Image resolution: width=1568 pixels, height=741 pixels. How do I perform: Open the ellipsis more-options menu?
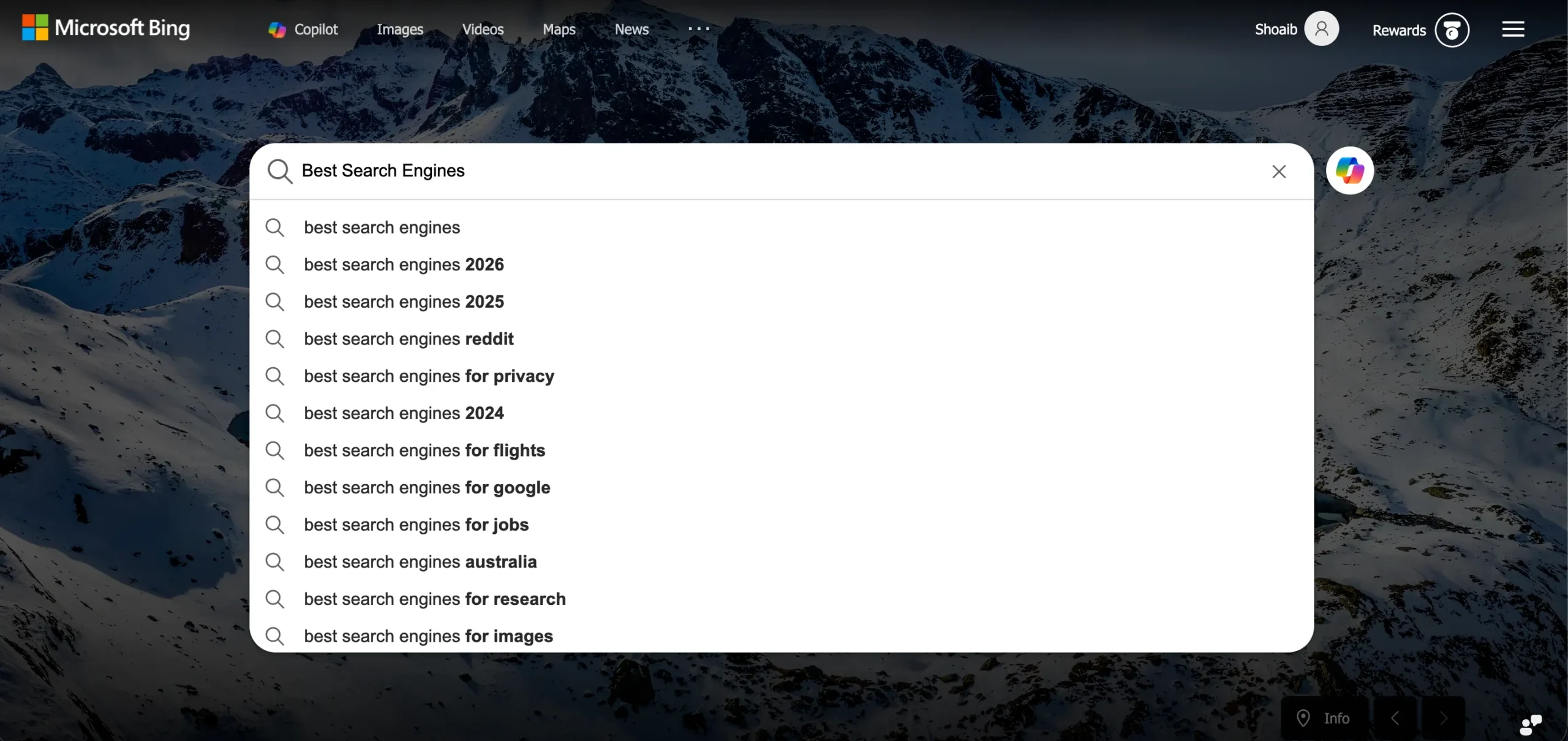pos(698,29)
